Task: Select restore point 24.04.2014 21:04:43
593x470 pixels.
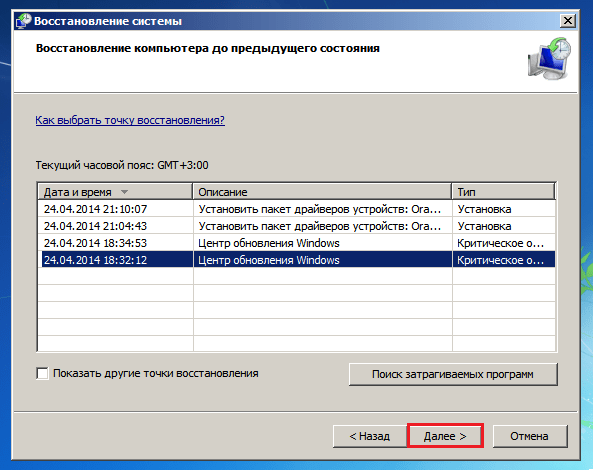Action: pyautogui.click(x=297, y=226)
